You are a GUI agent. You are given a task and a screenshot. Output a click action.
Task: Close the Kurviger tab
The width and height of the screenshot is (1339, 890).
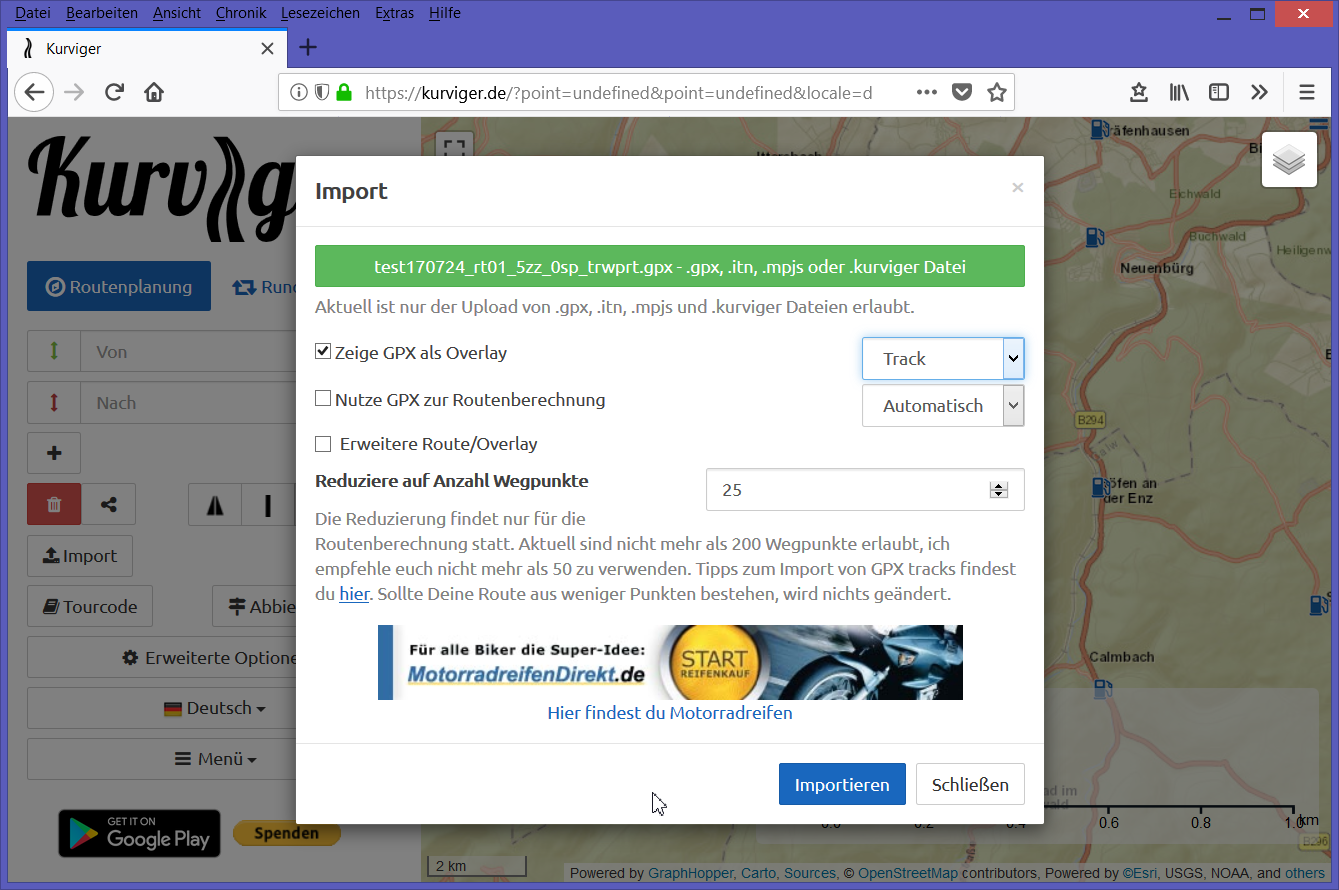(267, 48)
